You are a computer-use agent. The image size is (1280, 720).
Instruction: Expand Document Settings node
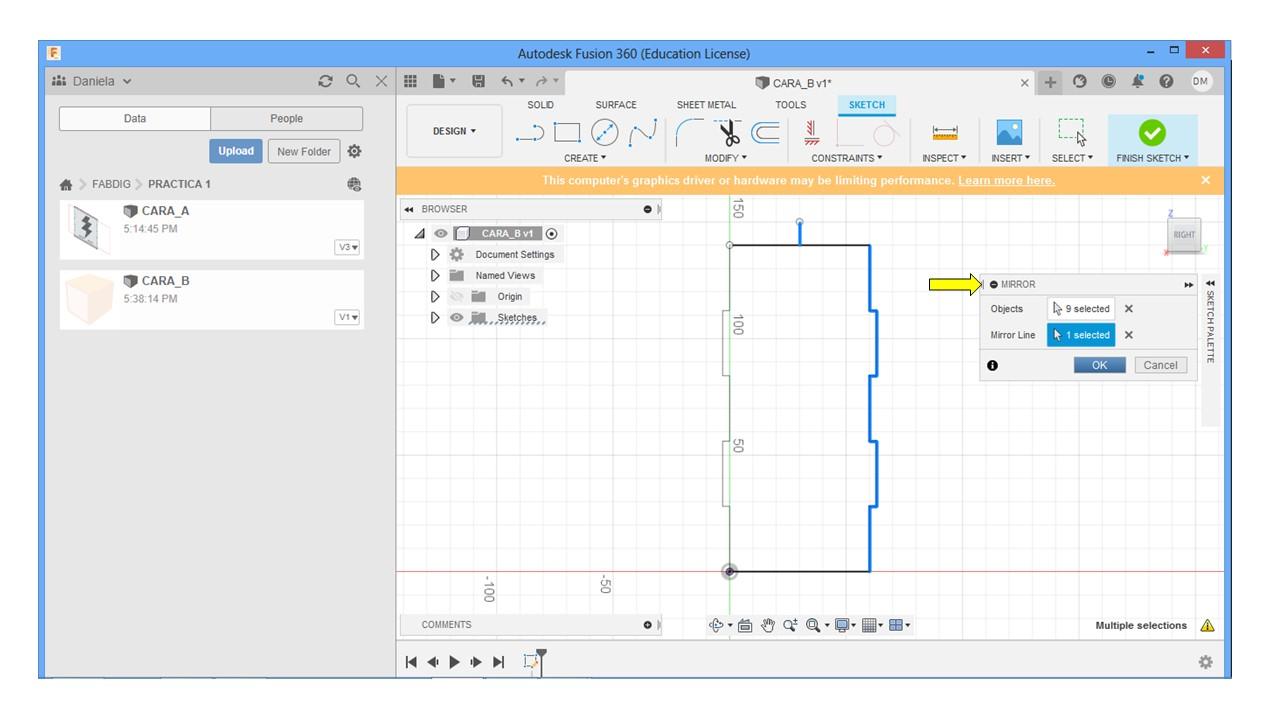(435, 255)
